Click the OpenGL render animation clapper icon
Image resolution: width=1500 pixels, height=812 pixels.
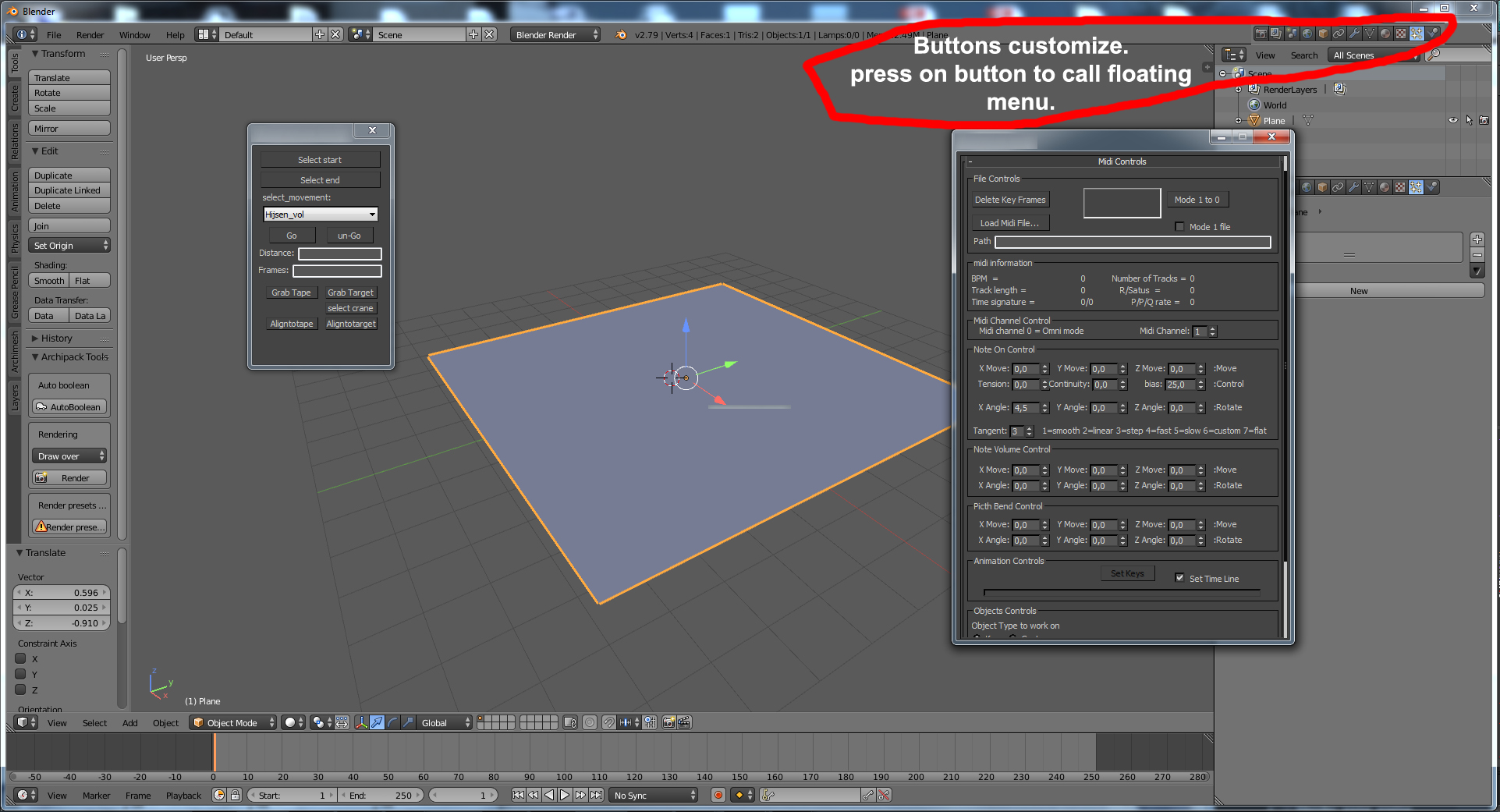click(684, 722)
